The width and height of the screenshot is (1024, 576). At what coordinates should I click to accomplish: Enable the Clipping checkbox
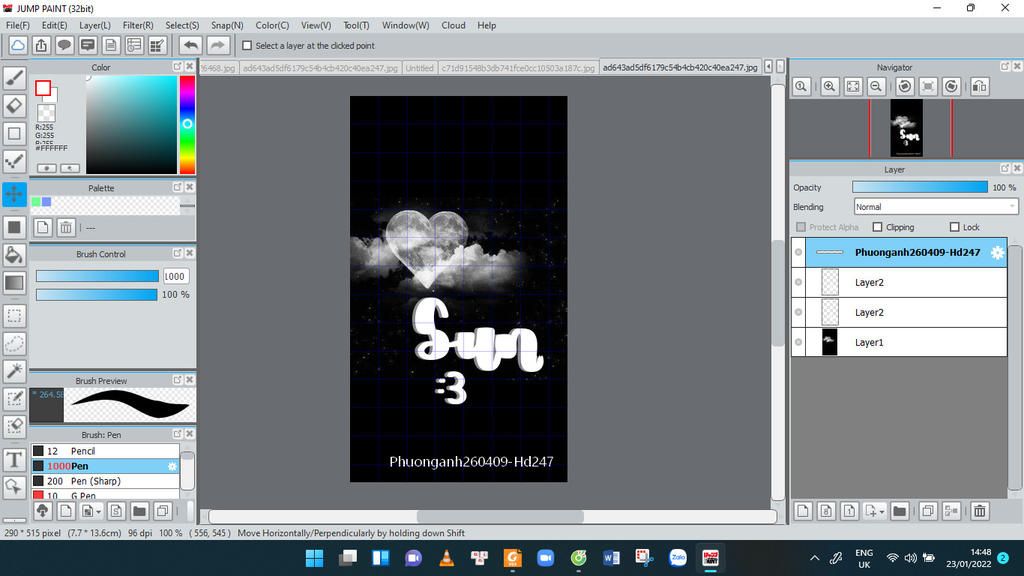tap(878, 227)
